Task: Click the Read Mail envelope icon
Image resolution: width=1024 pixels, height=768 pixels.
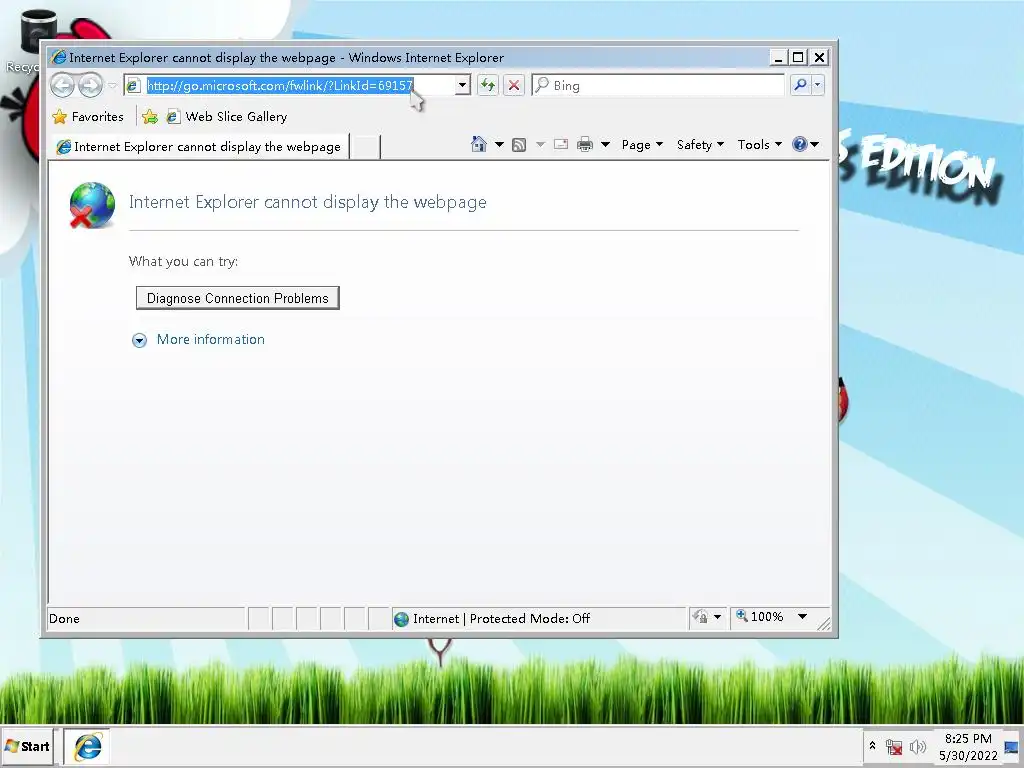Action: (560, 144)
